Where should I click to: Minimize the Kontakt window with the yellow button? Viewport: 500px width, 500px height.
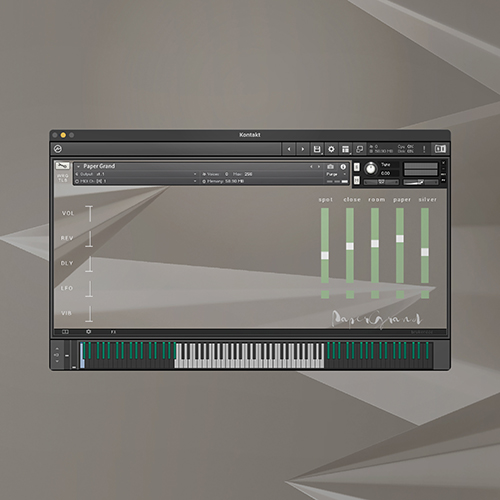click(63, 135)
